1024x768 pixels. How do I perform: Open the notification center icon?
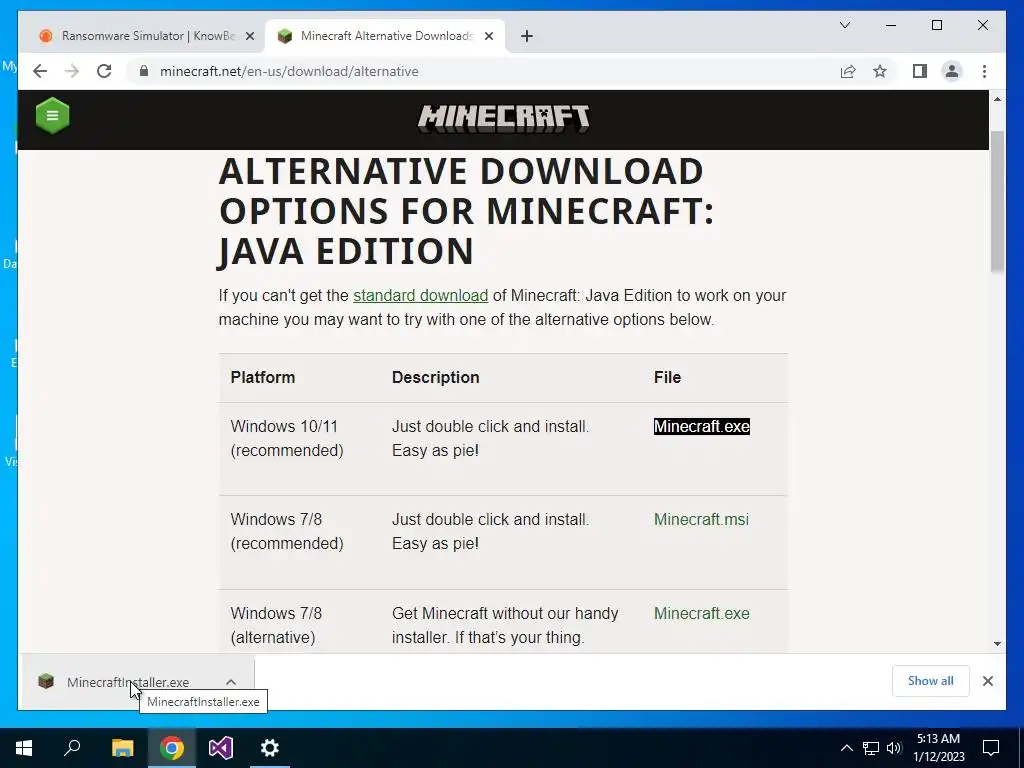[991, 748]
